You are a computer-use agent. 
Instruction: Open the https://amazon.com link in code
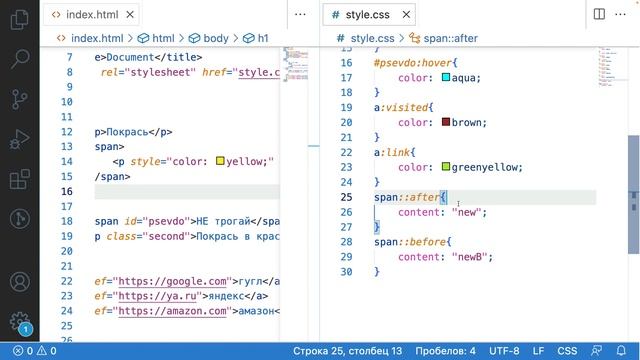click(x=172, y=311)
